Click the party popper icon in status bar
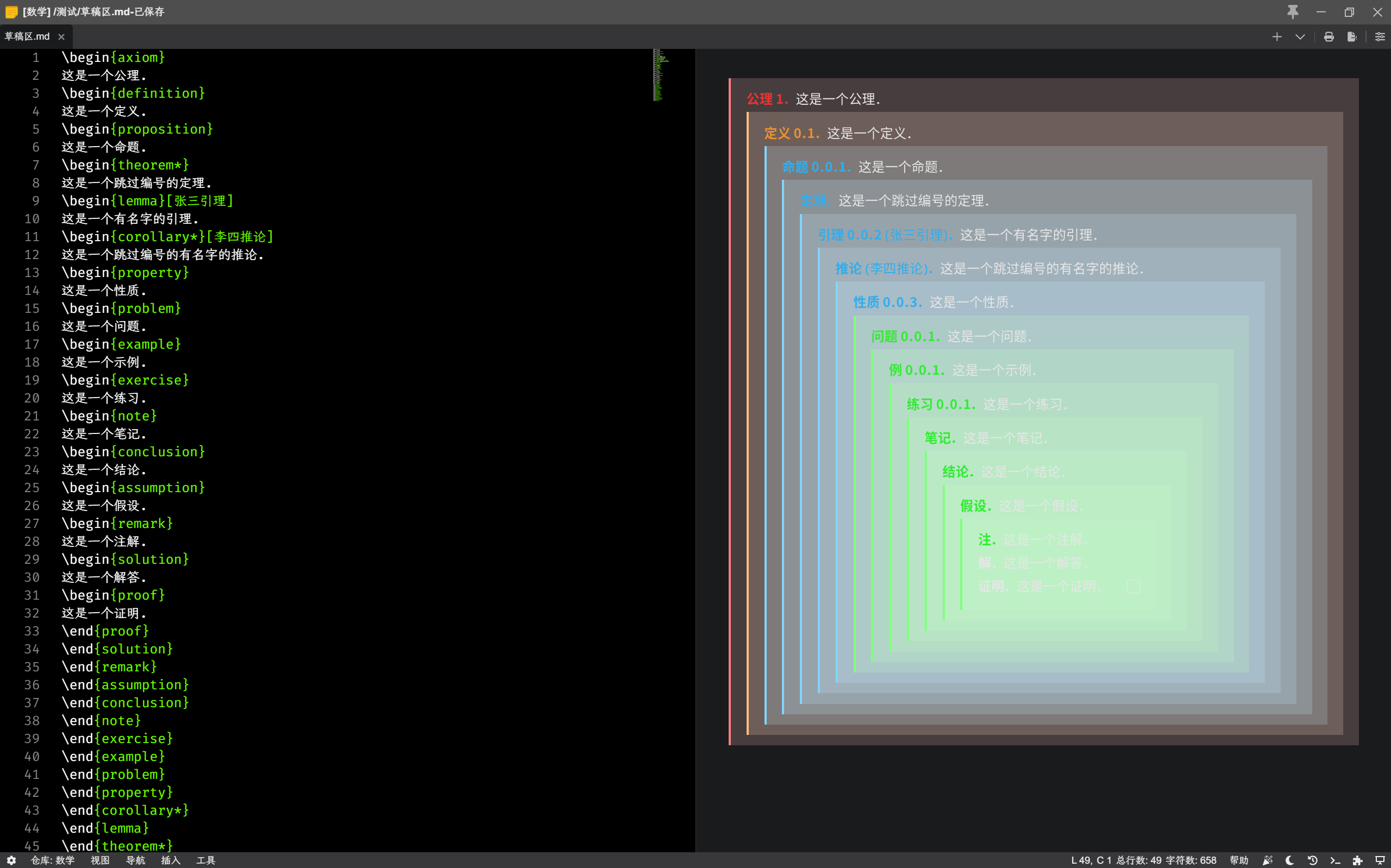This screenshot has height=868, width=1391. click(x=1268, y=860)
